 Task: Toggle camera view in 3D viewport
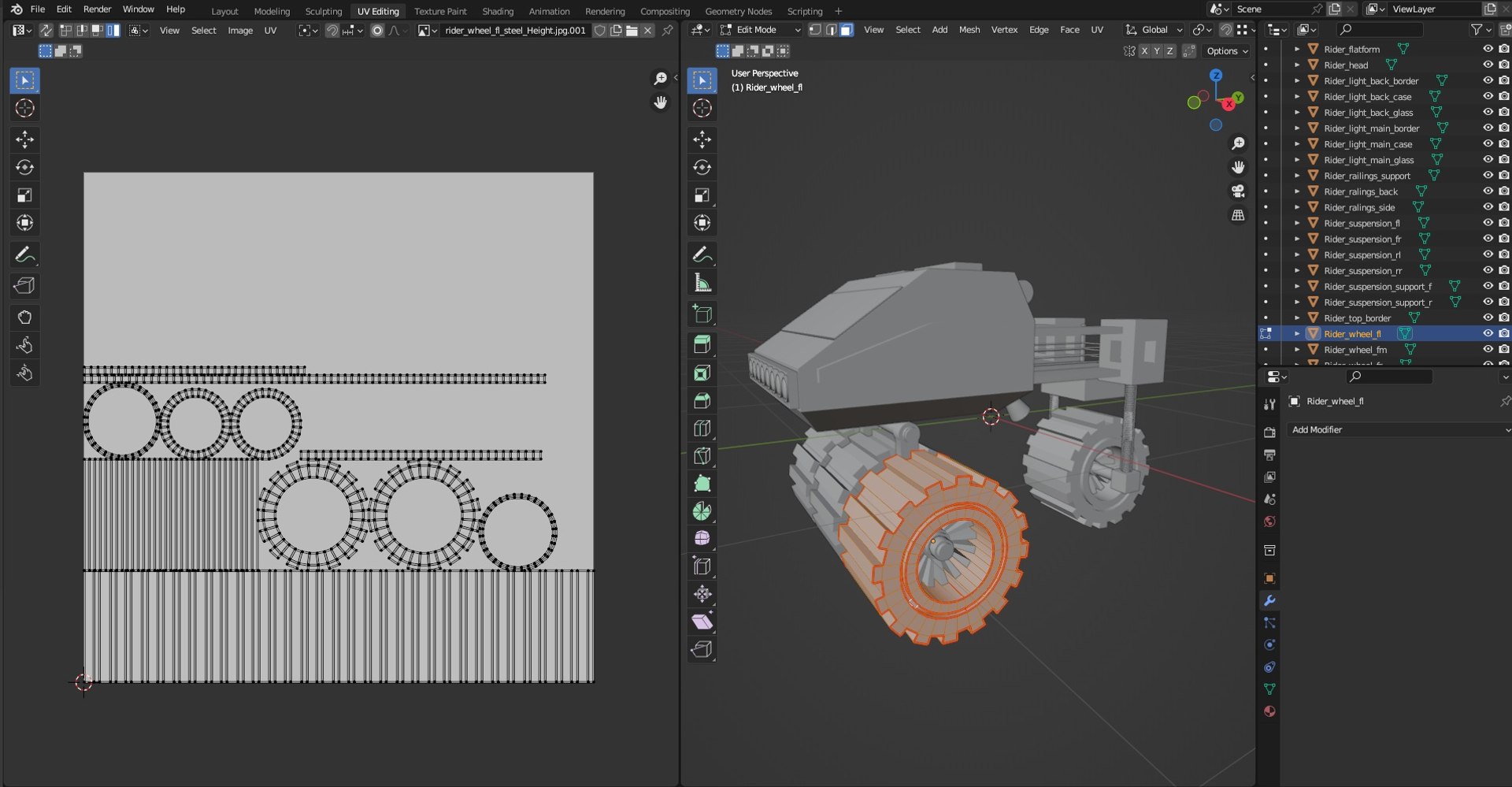[x=1238, y=191]
